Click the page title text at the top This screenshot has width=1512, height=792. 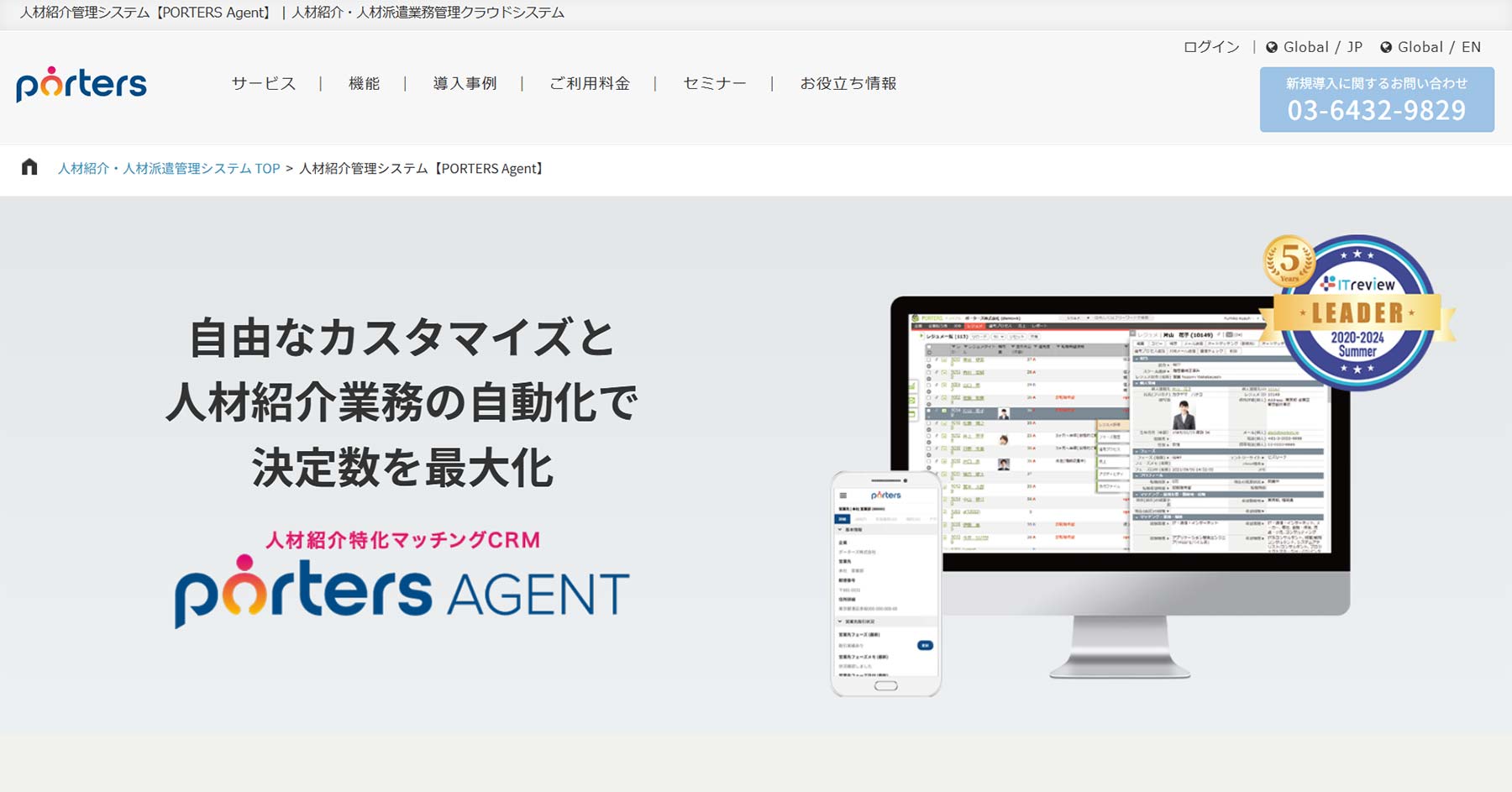tap(292, 13)
